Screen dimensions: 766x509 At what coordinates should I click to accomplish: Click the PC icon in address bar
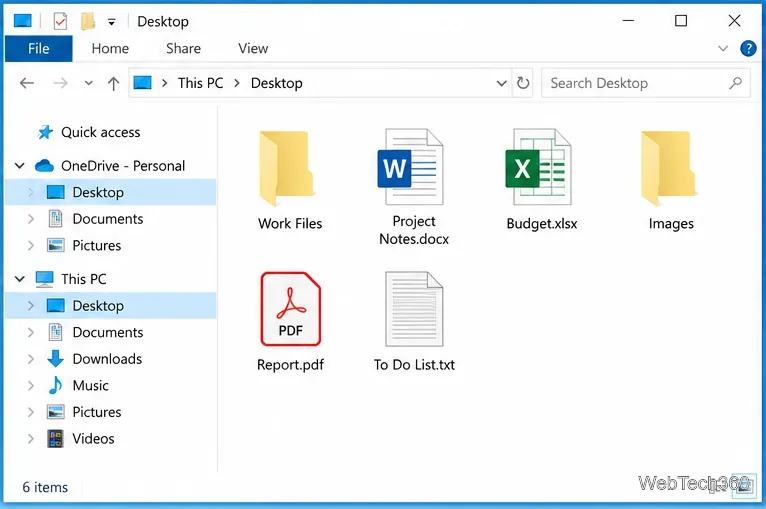(142, 83)
